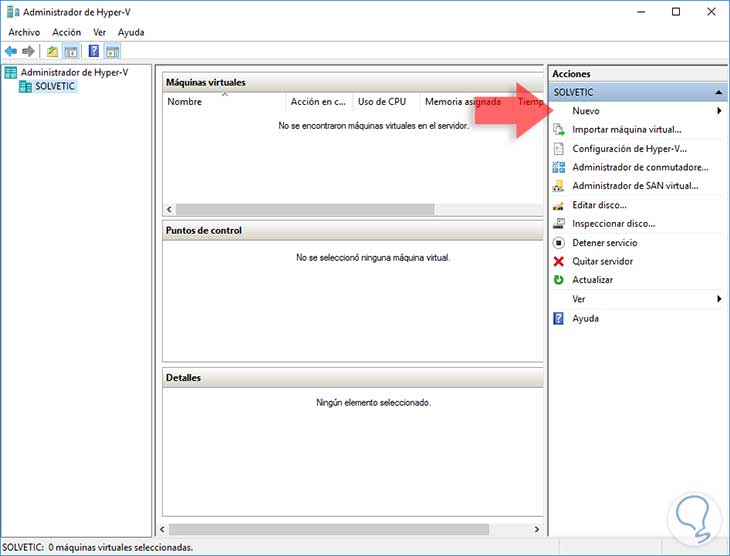
Task: Sort by Nombre column header
Action: click(224, 102)
